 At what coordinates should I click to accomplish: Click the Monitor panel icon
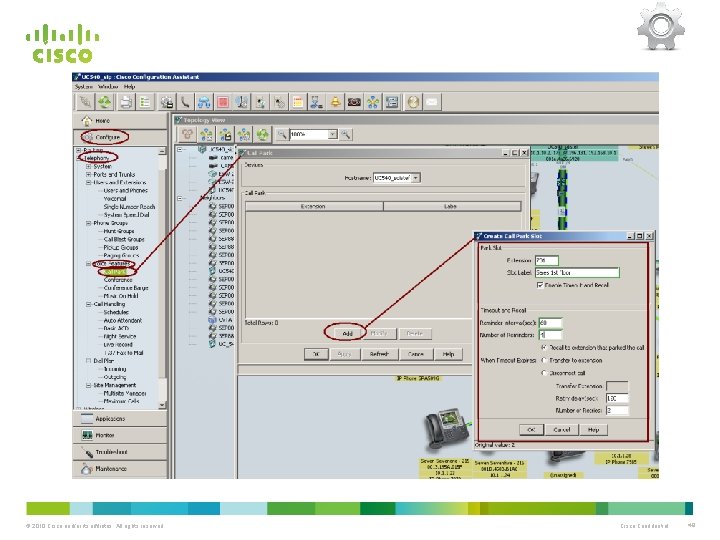[87, 435]
